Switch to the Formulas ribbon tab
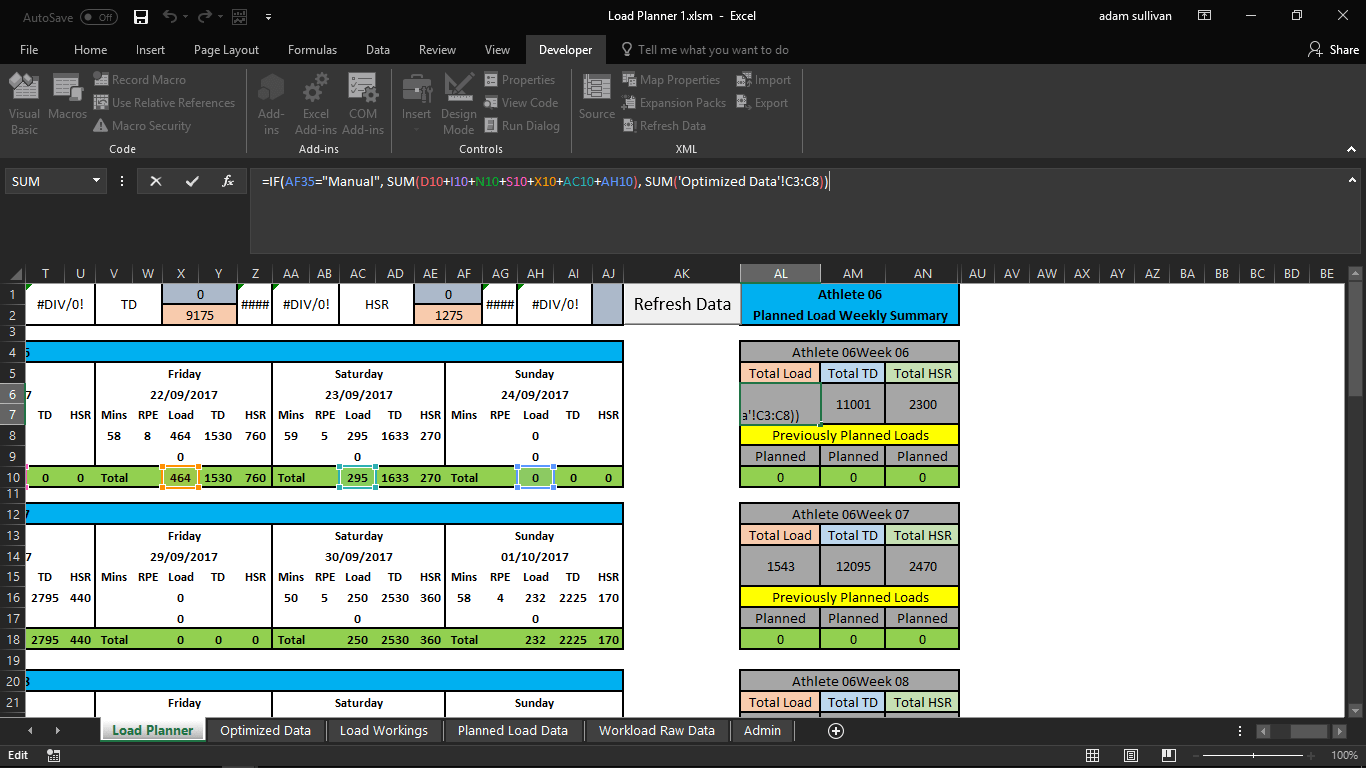The height and width of the screenshot is (768, 1366). (x=312, y=49)
